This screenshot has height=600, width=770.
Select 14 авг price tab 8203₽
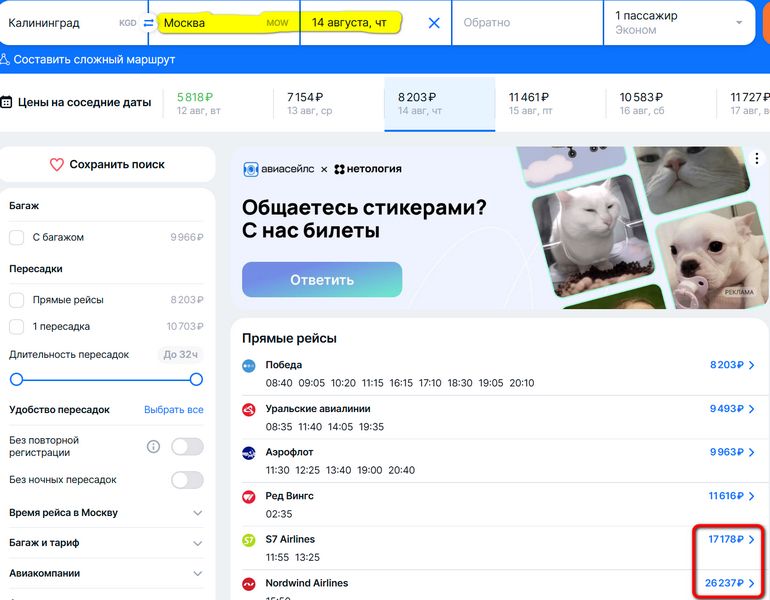pyautogui.click(x=440, y=104)
